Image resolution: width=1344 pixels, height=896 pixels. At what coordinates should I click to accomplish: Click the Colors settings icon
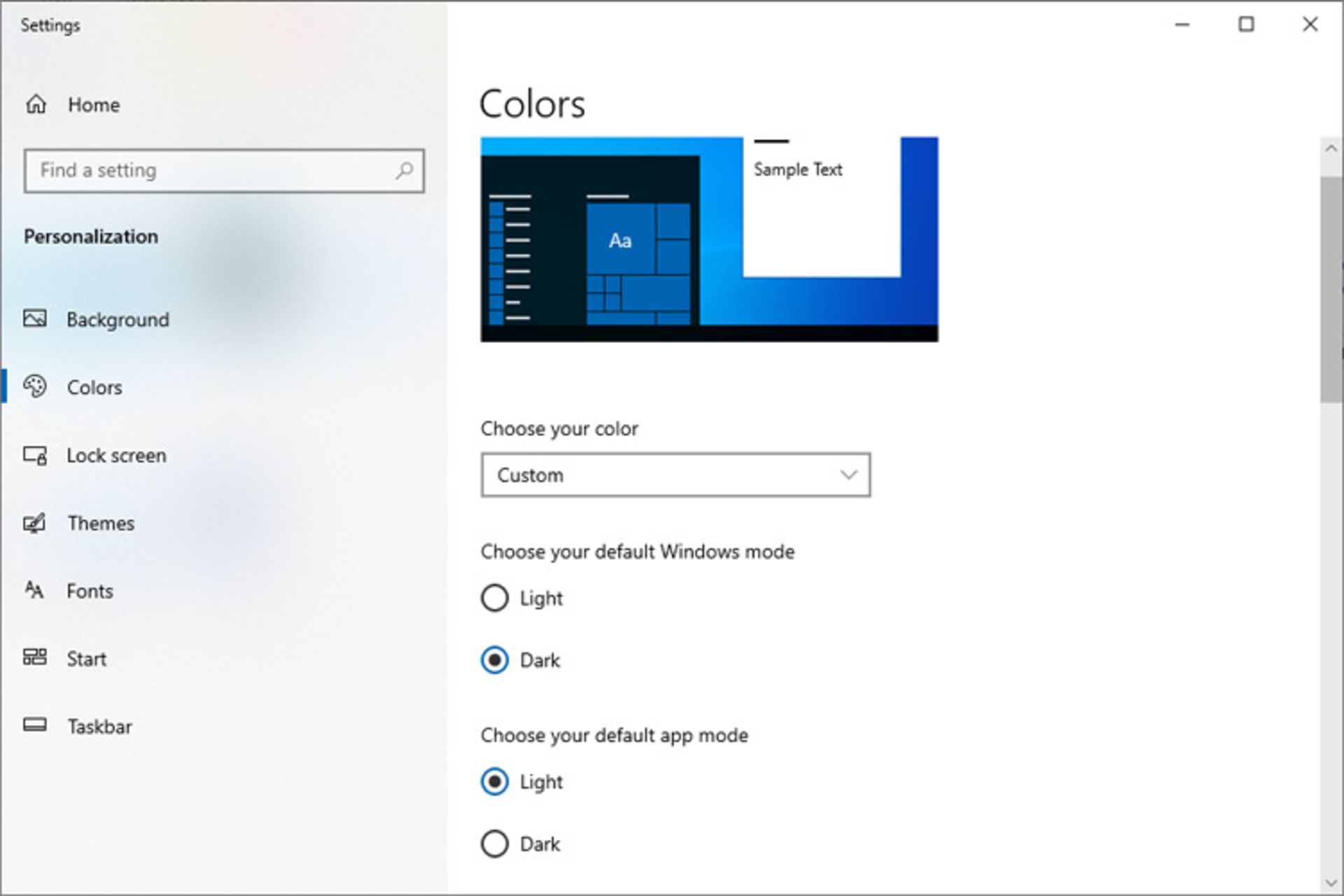coord(36,386)
